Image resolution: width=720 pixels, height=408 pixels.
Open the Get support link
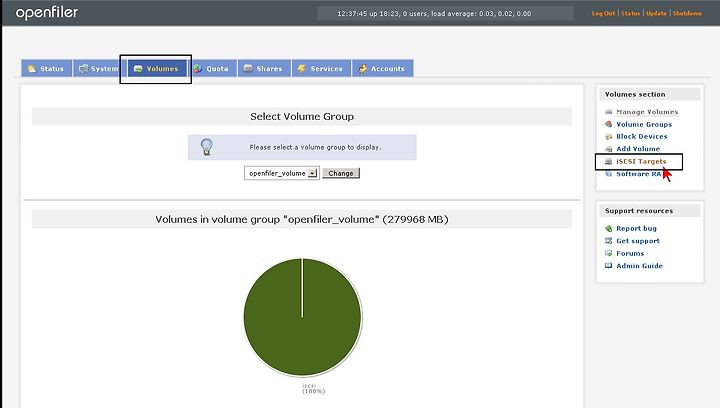point(637,240)
